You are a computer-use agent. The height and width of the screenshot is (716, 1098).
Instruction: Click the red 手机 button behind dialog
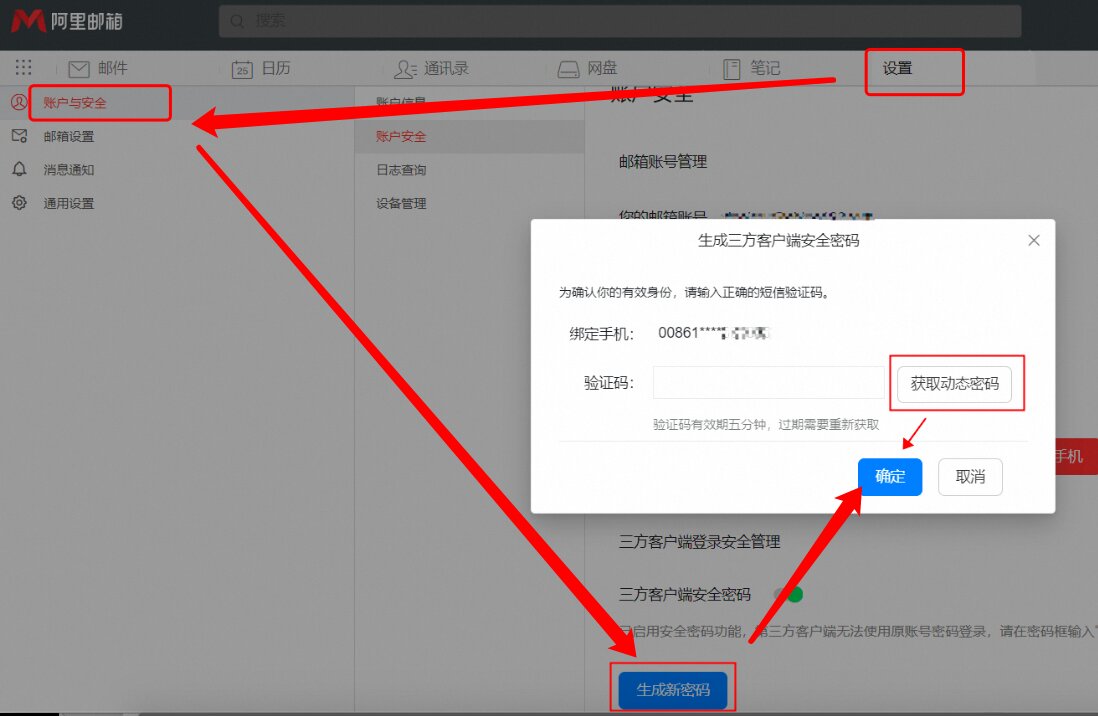point(1076,457)
